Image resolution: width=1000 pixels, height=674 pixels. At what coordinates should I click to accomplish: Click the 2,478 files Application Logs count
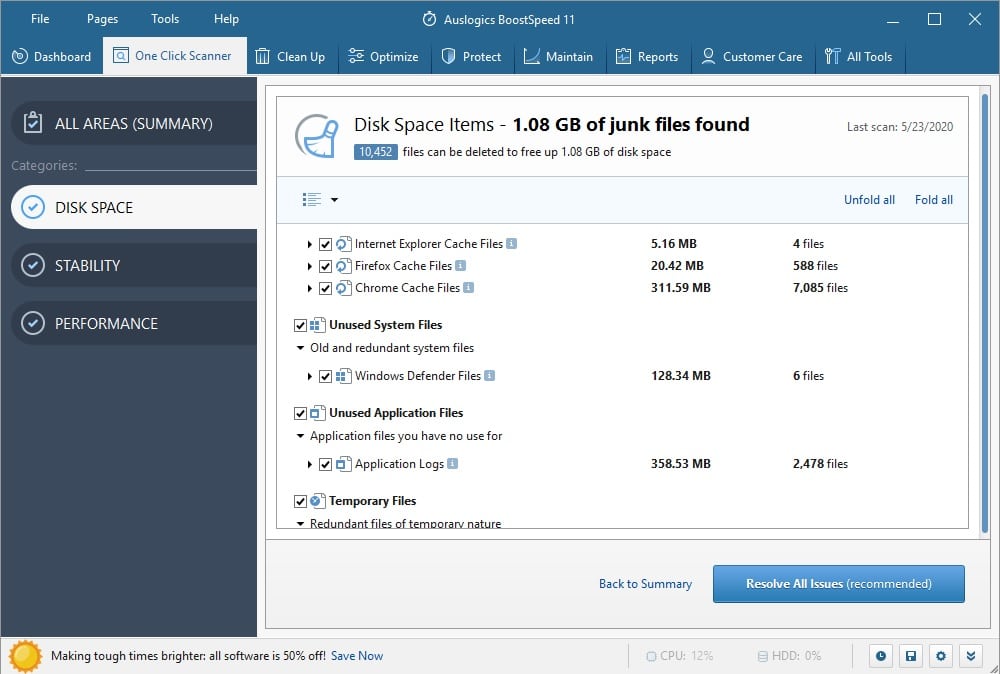820,464
